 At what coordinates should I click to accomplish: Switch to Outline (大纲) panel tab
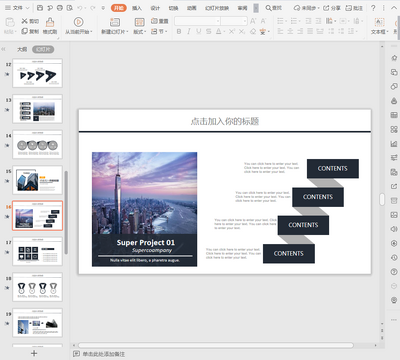22,49
